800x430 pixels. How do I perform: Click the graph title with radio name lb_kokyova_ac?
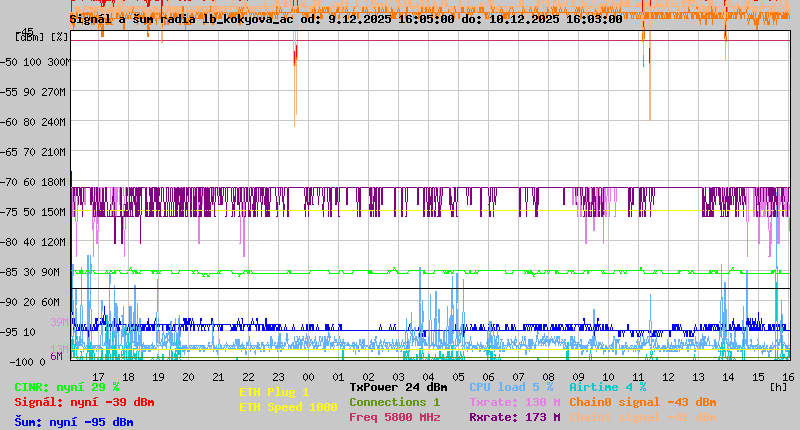point(345,18)
